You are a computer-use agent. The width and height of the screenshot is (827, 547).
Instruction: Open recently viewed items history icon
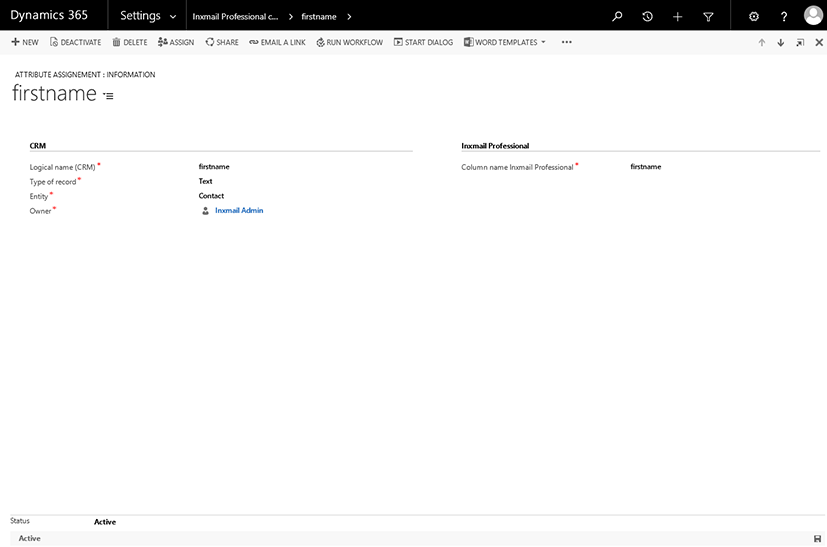click(x=647, y=16)
